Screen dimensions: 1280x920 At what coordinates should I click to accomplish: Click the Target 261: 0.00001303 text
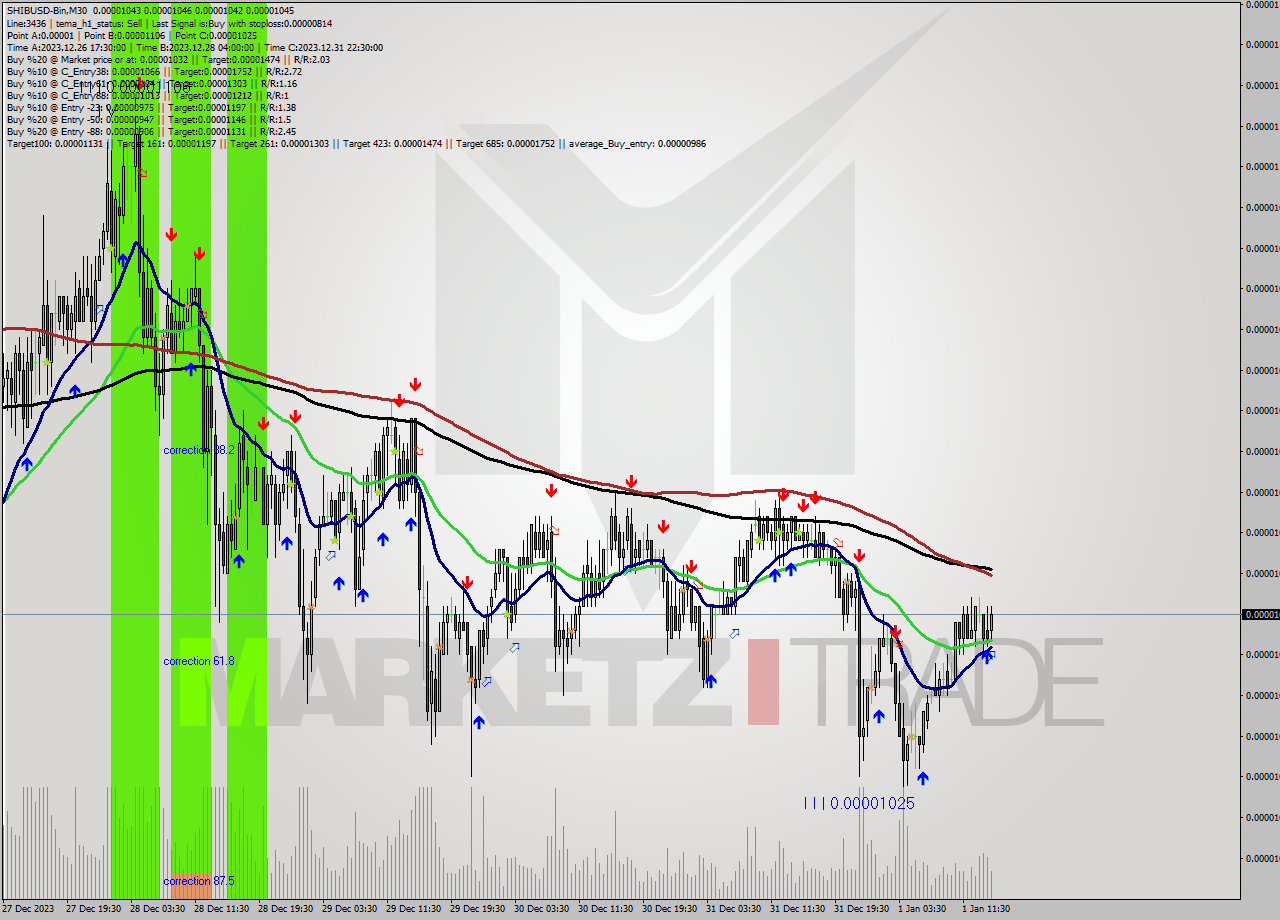[280, 143]
